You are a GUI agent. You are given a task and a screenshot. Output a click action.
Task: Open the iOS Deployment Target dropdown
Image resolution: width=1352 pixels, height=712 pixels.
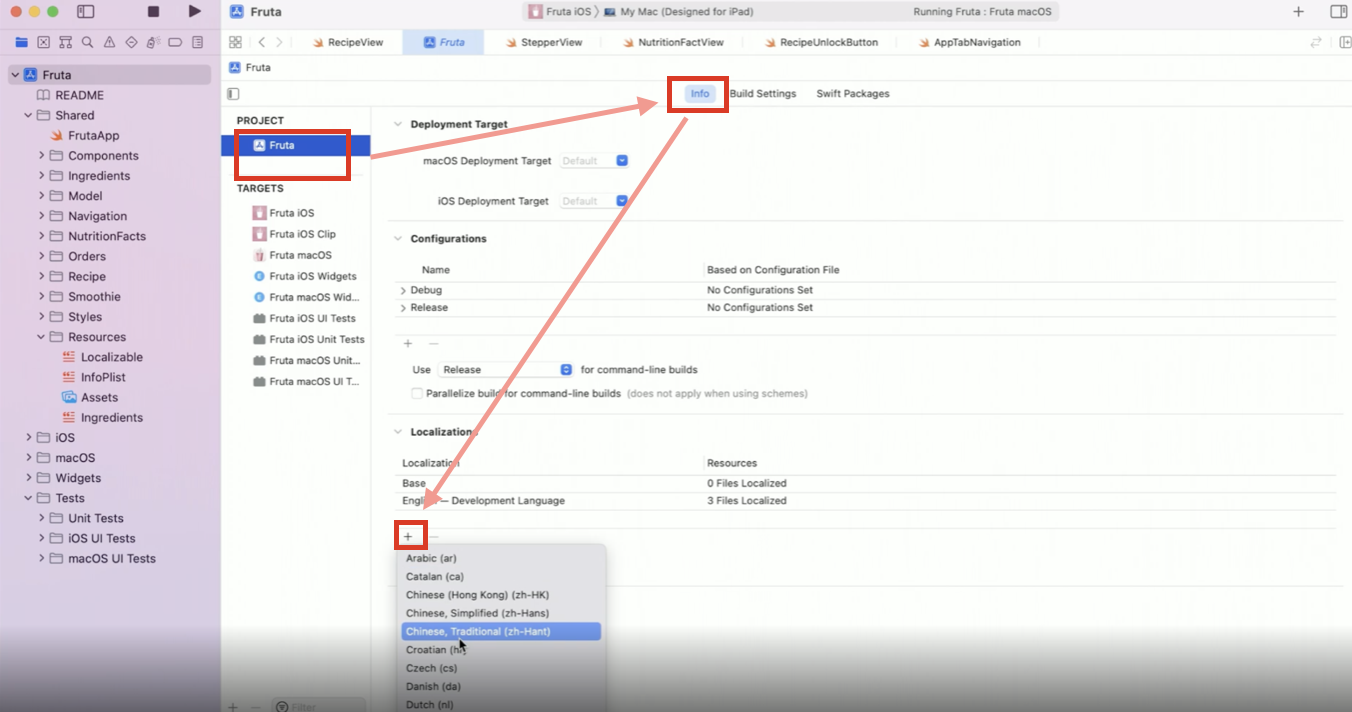pos(593,201)
